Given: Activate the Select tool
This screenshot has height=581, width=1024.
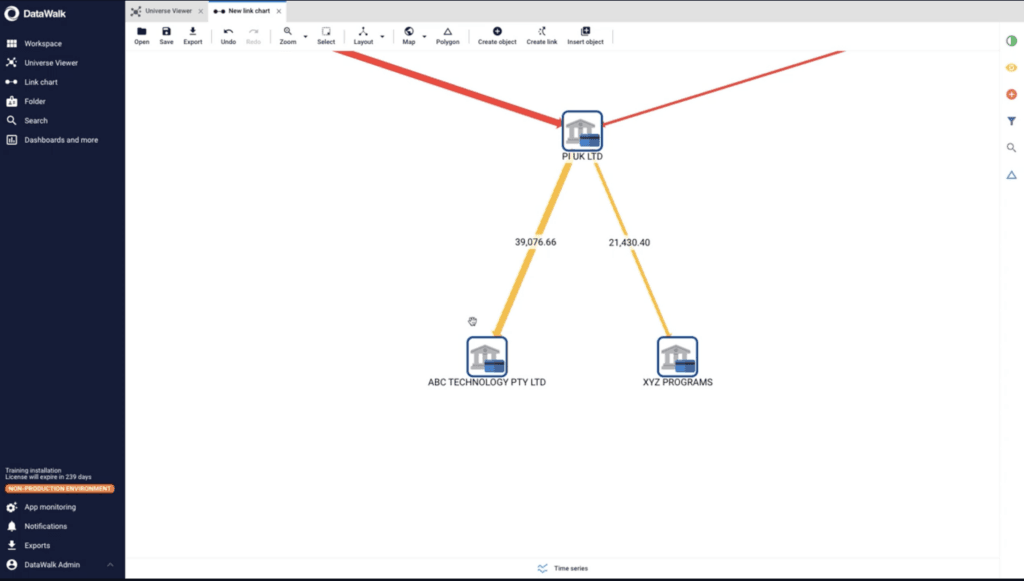Looking at the screenshot, I should (x=326, y=32).
